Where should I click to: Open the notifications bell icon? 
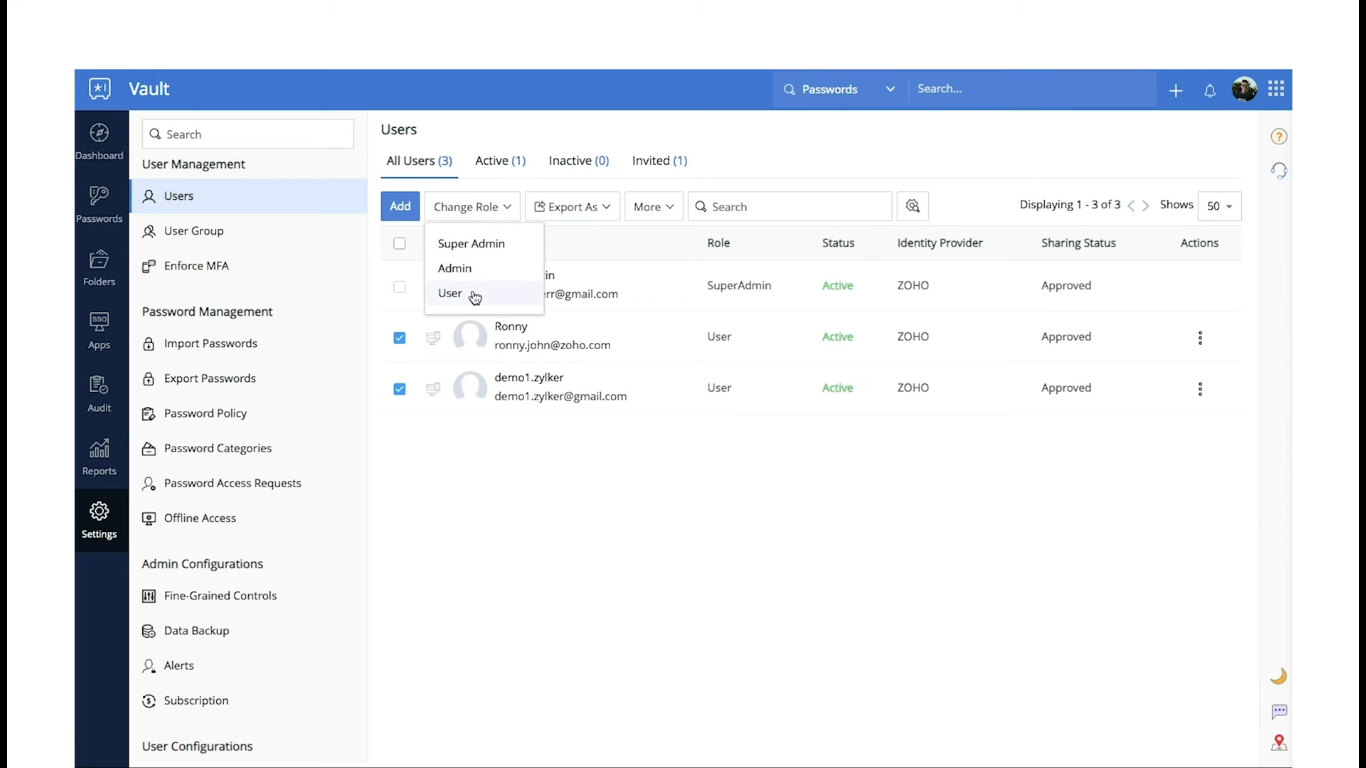(x=1210, y=90)
